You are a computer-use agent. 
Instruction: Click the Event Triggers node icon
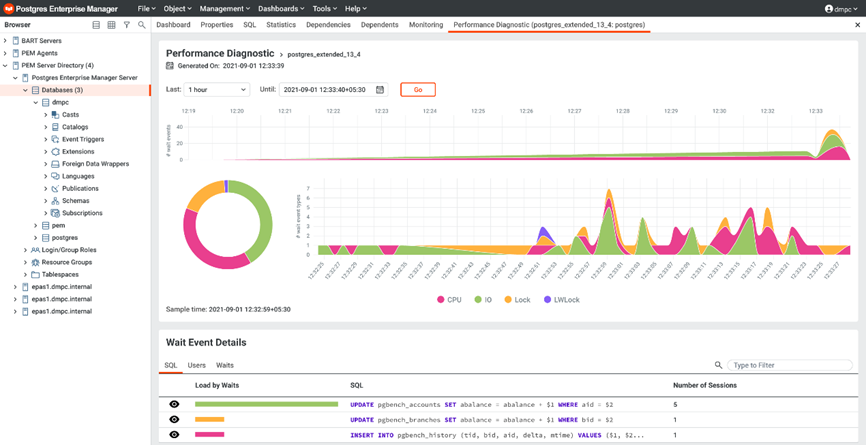(55, 139)
